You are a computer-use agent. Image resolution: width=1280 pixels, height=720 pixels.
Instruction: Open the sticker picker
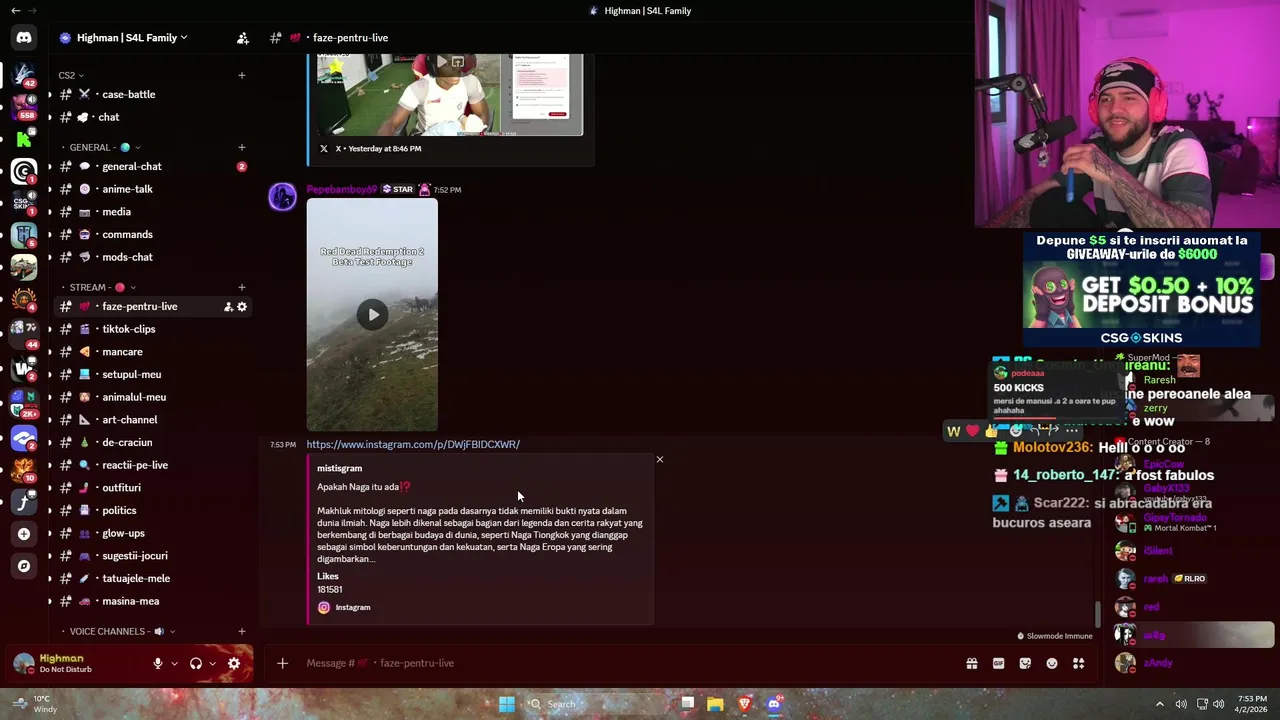pyautogui.click(x=1025, y=663)
